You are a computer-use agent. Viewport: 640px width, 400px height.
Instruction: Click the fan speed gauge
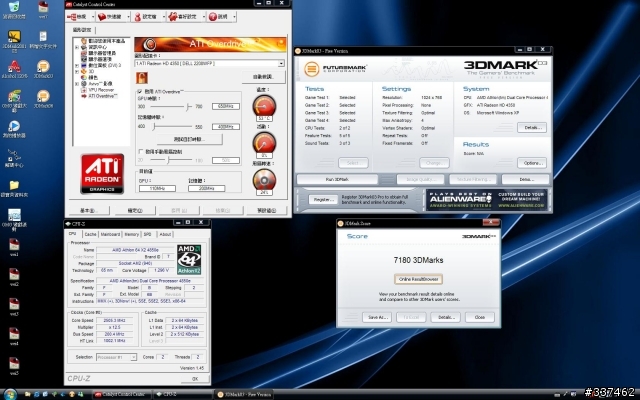[x=264, y=180]
